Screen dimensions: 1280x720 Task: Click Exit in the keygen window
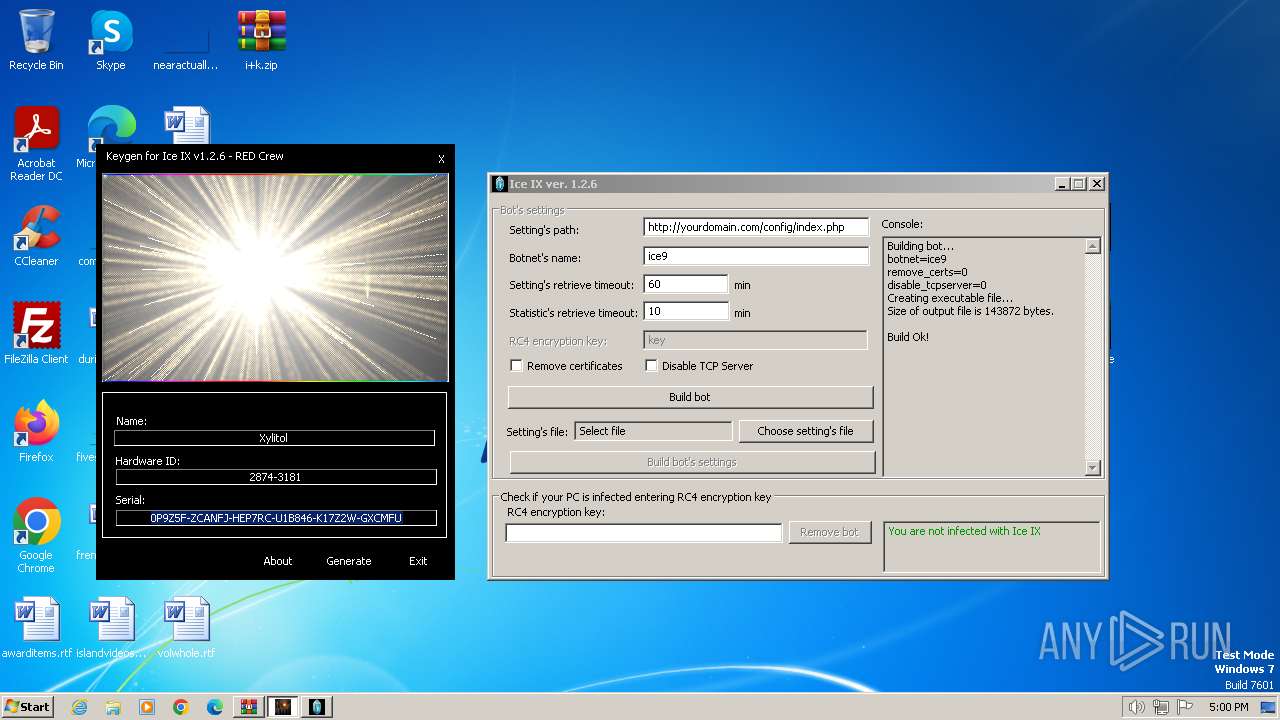418,561
